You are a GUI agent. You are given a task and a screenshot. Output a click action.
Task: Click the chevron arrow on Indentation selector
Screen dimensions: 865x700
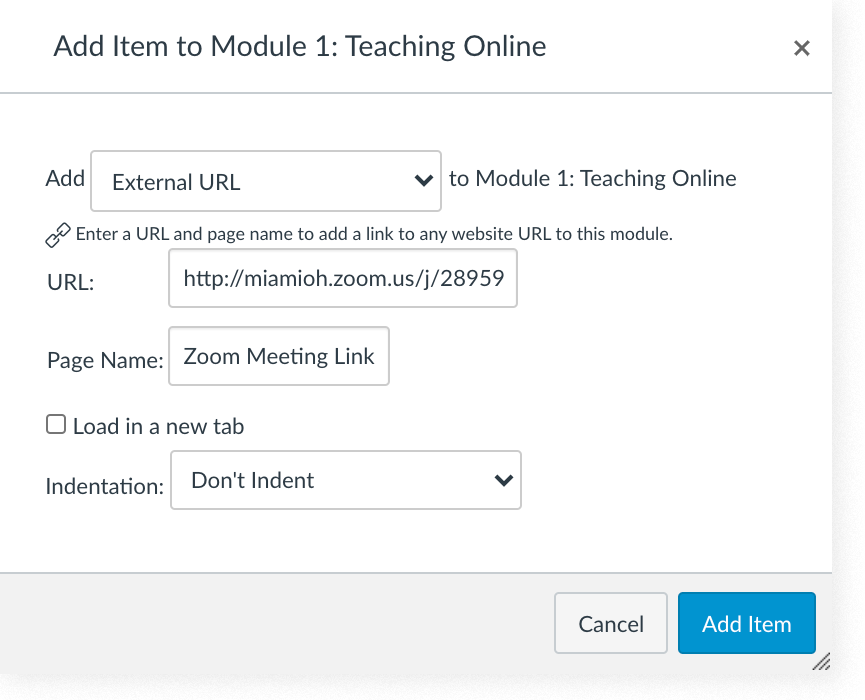(503, 480)
